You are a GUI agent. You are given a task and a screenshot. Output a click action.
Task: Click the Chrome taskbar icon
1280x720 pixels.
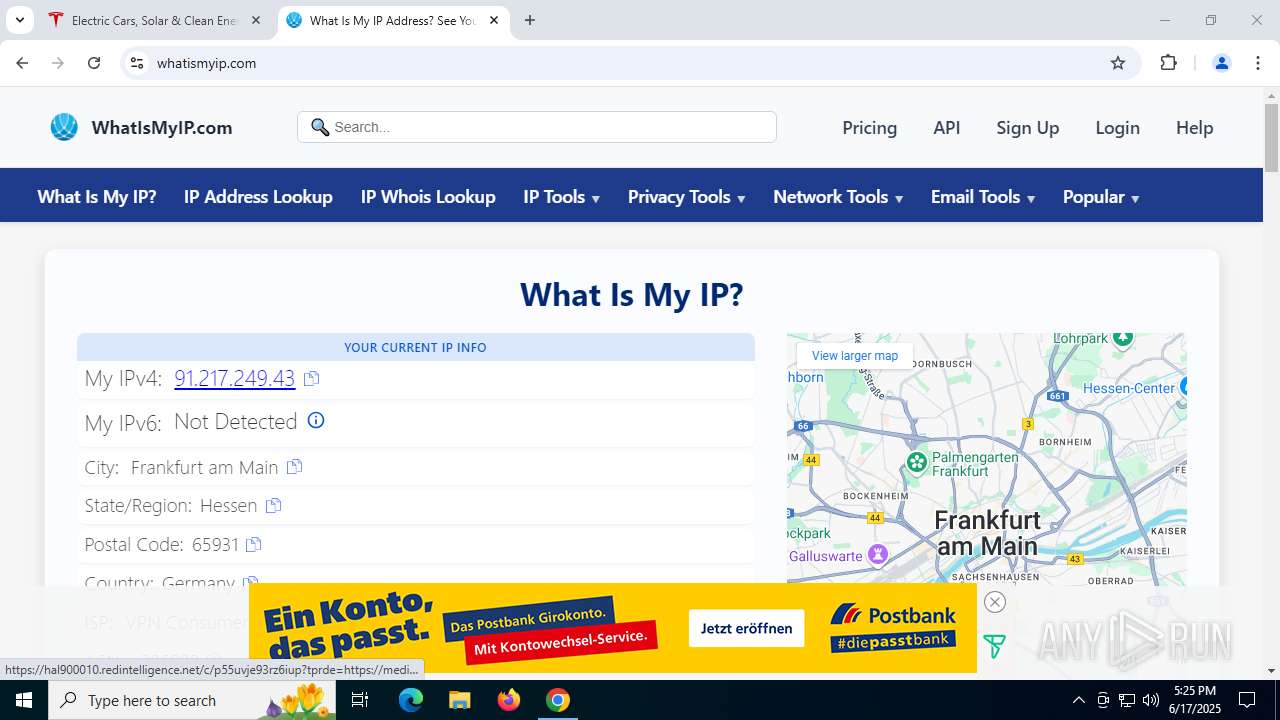tap(557, 700)
